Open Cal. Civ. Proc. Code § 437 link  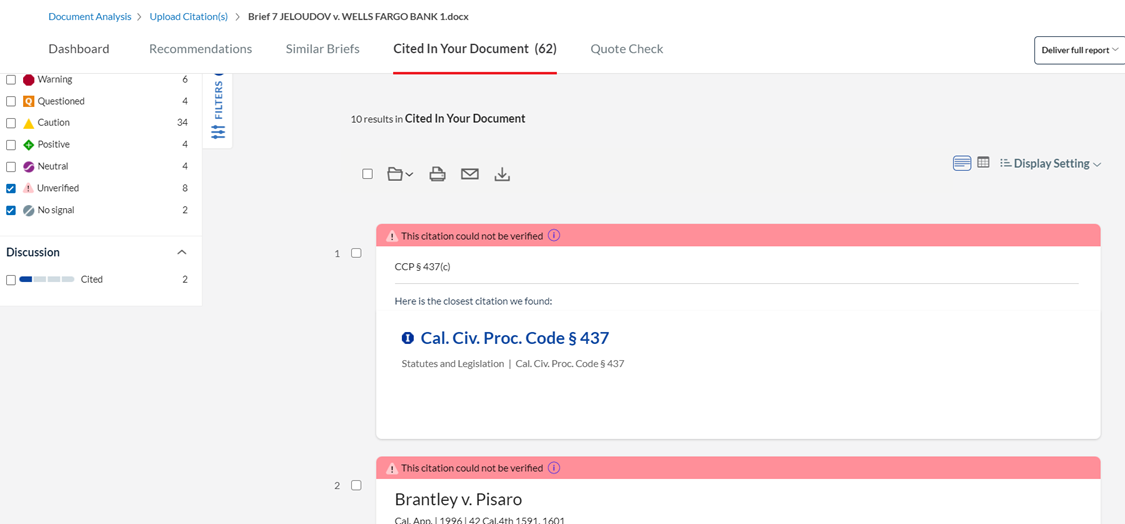[514, 338]
